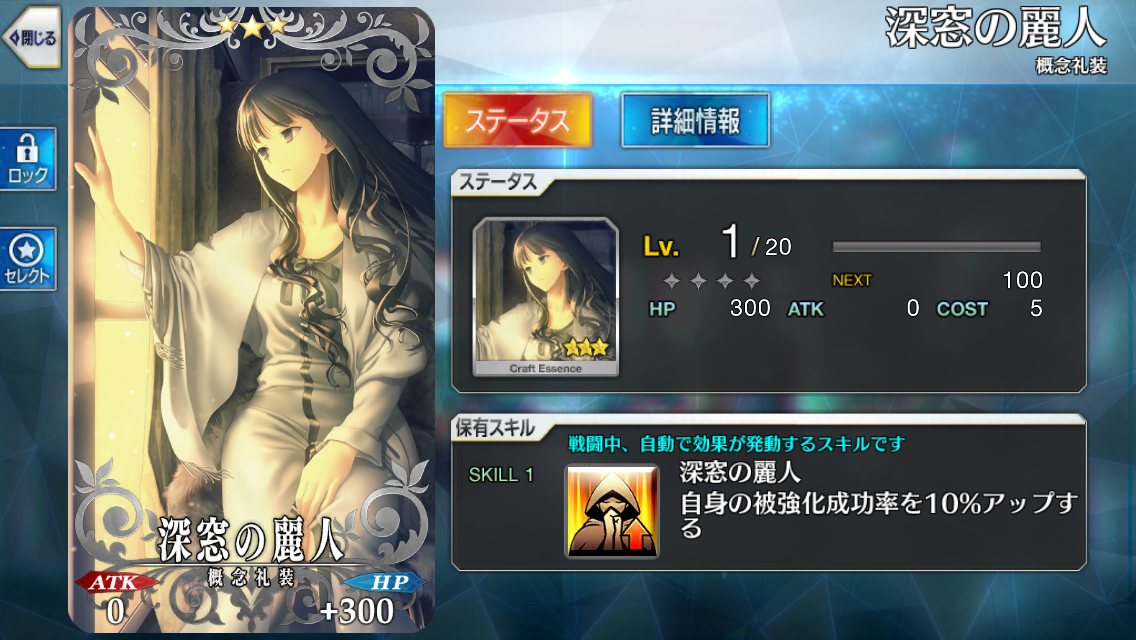1136x640 pixels.
Task: Tap the skill name 深窓の麗人 text
Action: [x=740, y=473]
